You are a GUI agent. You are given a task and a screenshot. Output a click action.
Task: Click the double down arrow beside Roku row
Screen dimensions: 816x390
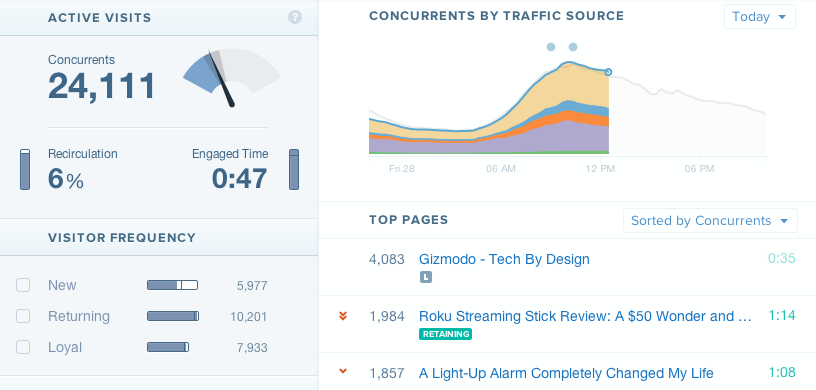coord(342,316)
